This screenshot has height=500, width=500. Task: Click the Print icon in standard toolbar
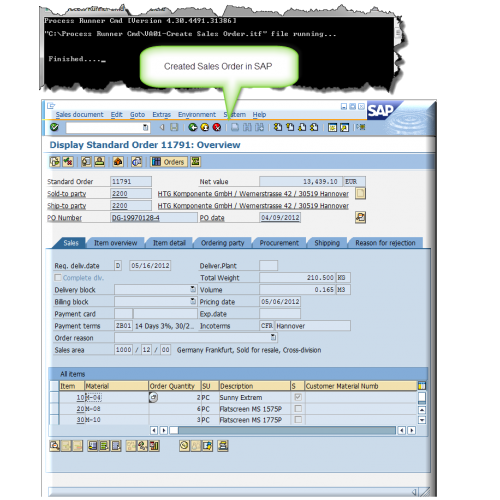pyautogui.click(x=235, y=127)
